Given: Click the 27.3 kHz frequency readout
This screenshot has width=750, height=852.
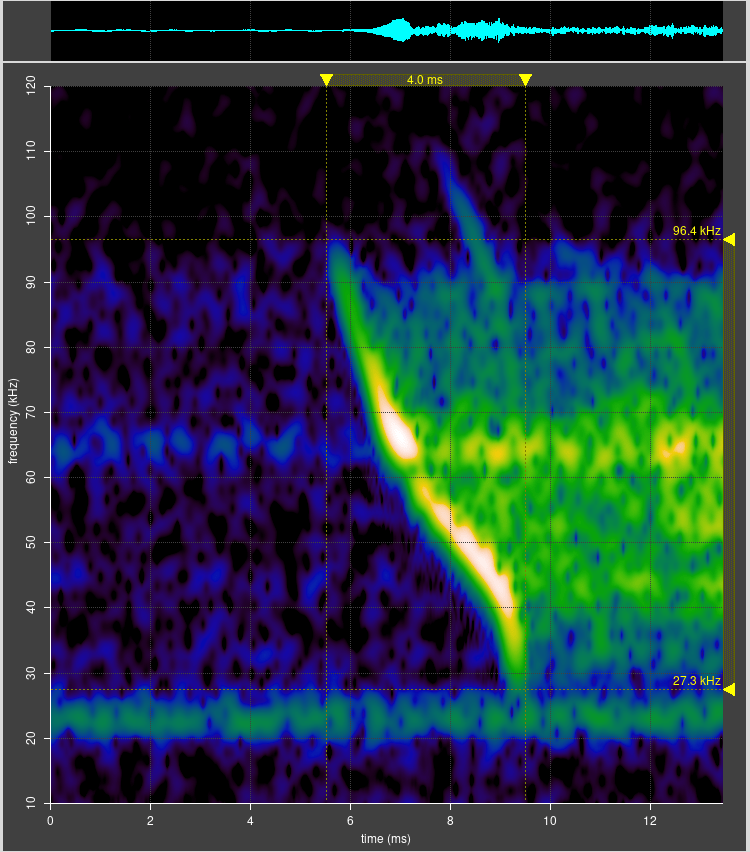Looking at the screenshot, I should 696,681.
